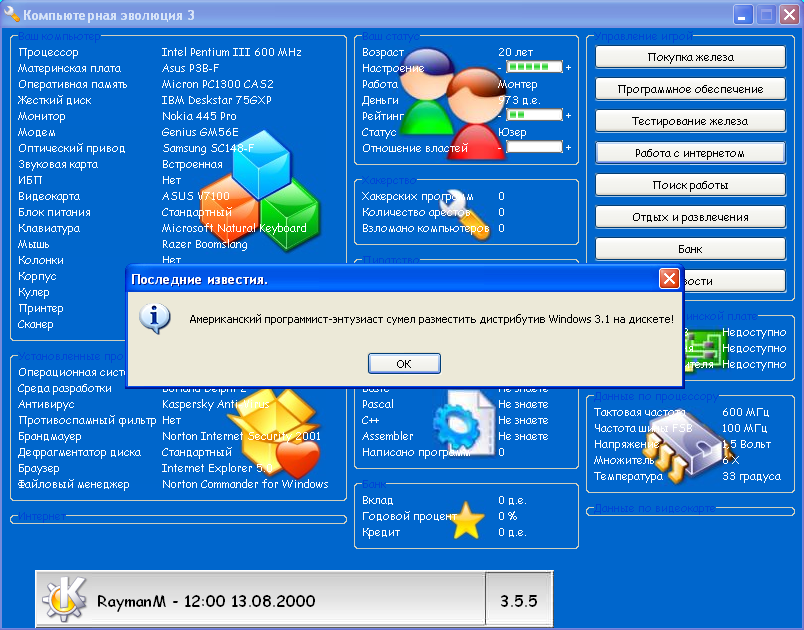This screenshot has width=804, height=630.
Task: Open Отдых и развлечения
Action: click(x=690, y=217)
